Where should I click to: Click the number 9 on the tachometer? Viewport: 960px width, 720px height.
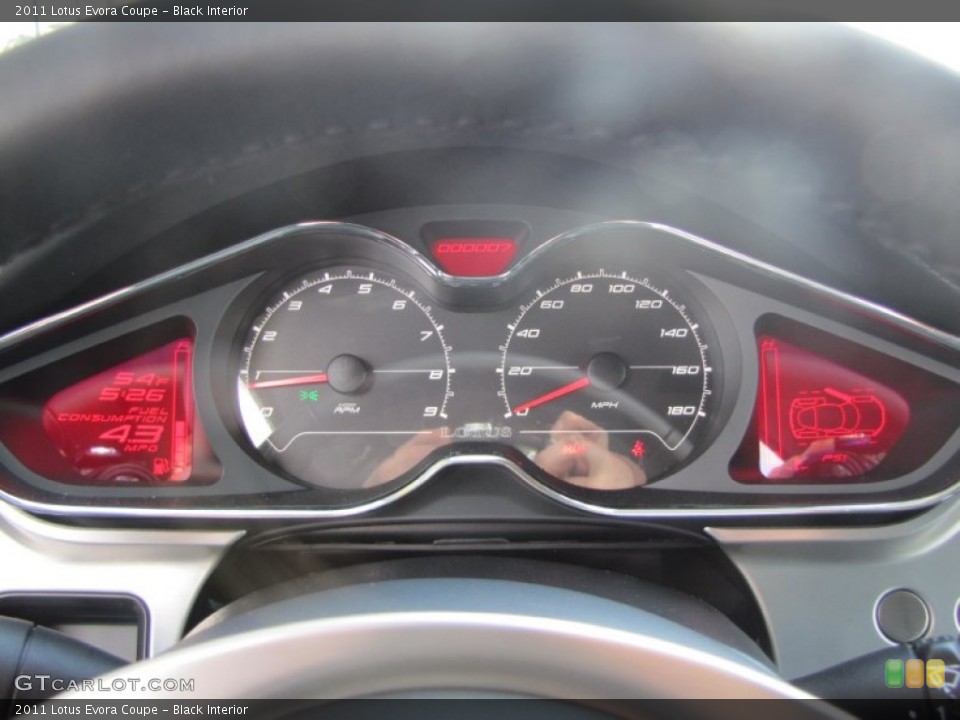coord(431,411)
